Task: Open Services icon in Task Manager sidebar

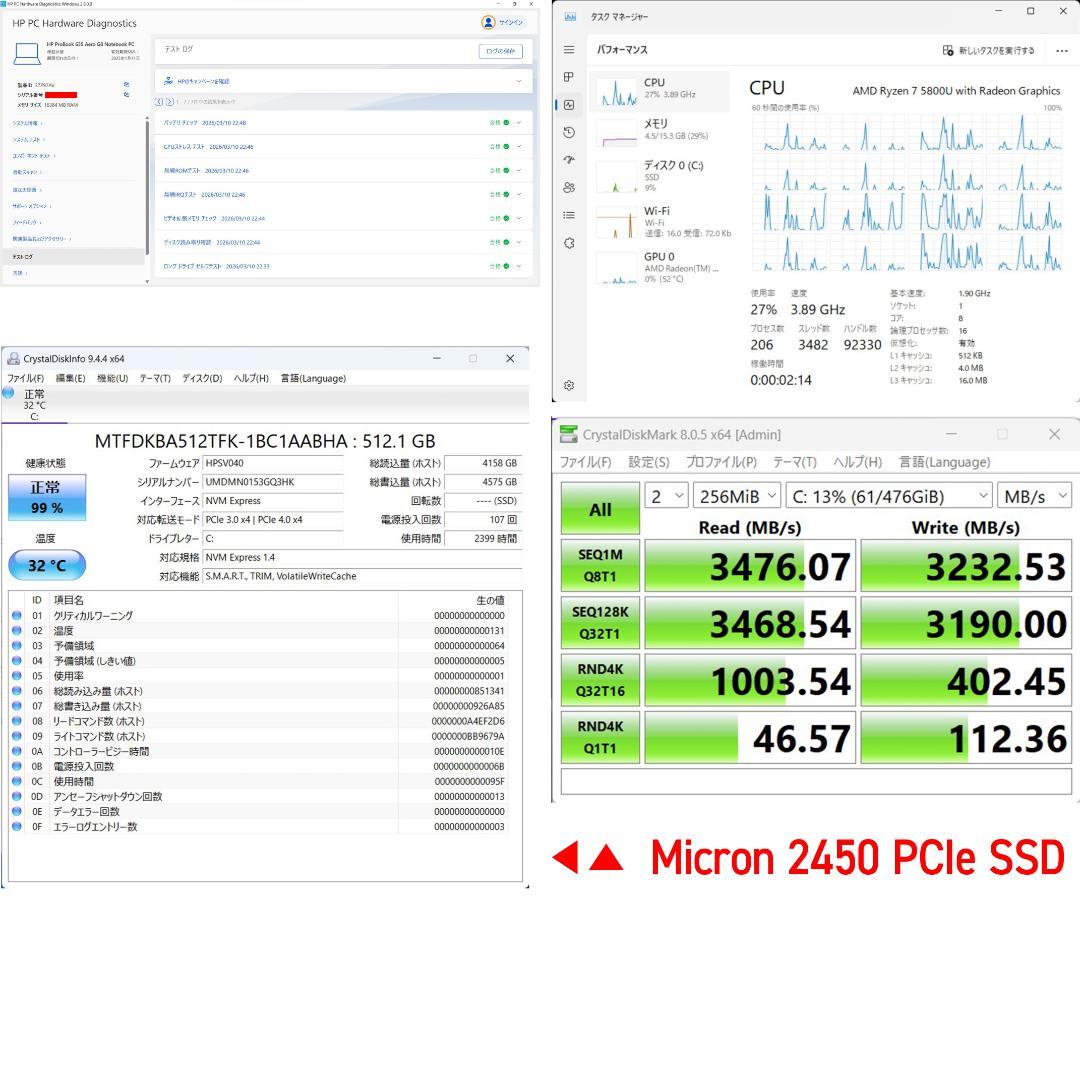Action: click(569, 243)
